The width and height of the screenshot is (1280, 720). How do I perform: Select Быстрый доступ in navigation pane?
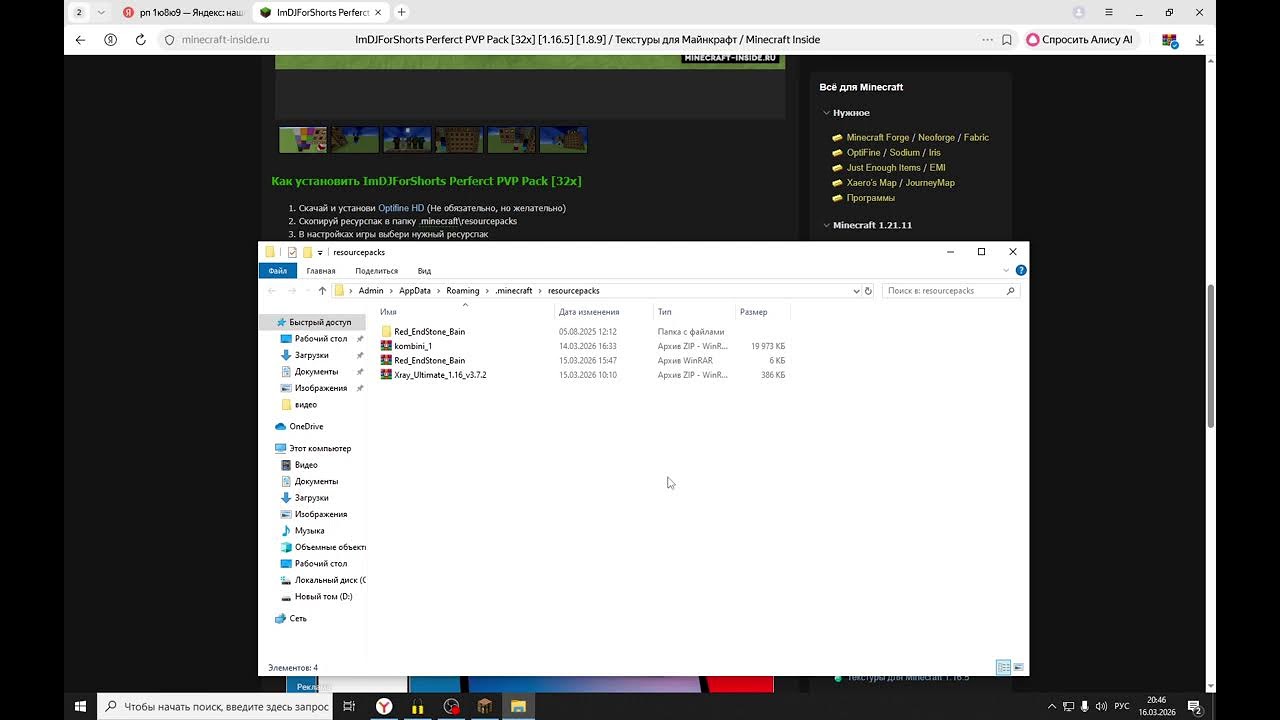pyautogui.click(x=320, y=322)
